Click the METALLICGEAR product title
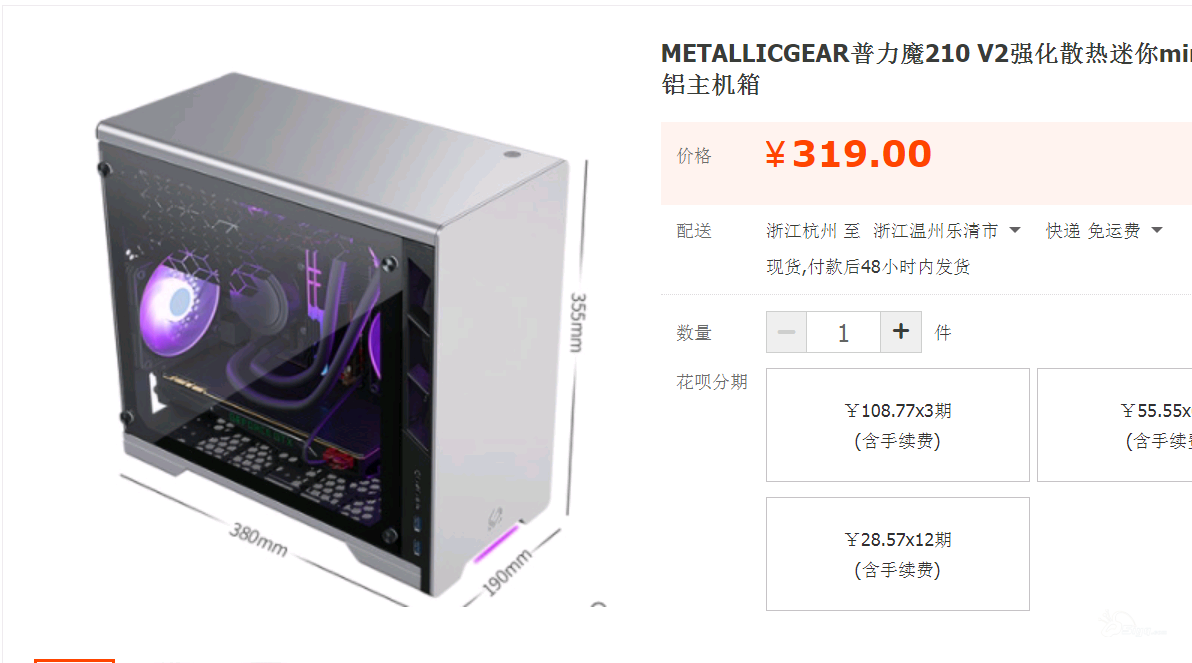Image resolution: width=1192 pixels, height=663 pixels. point(926,68)
